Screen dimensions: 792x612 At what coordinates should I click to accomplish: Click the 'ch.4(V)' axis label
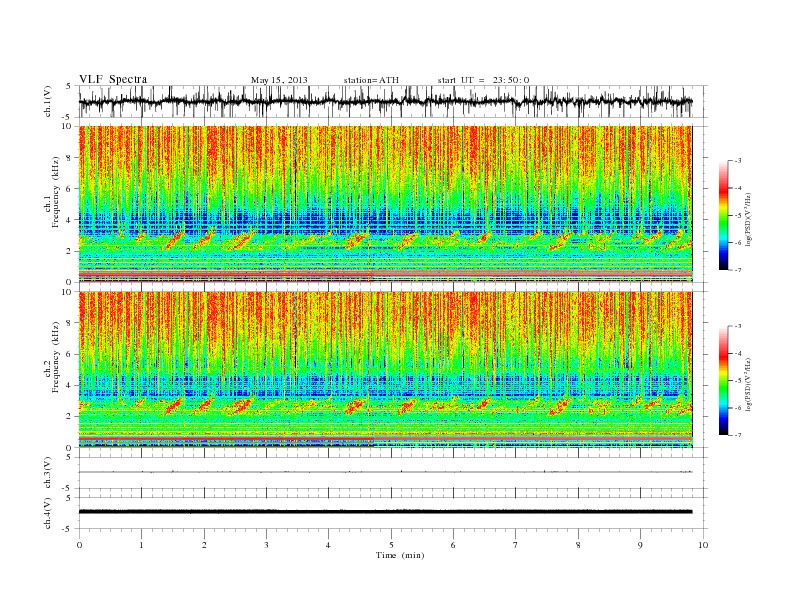(48, 513)
